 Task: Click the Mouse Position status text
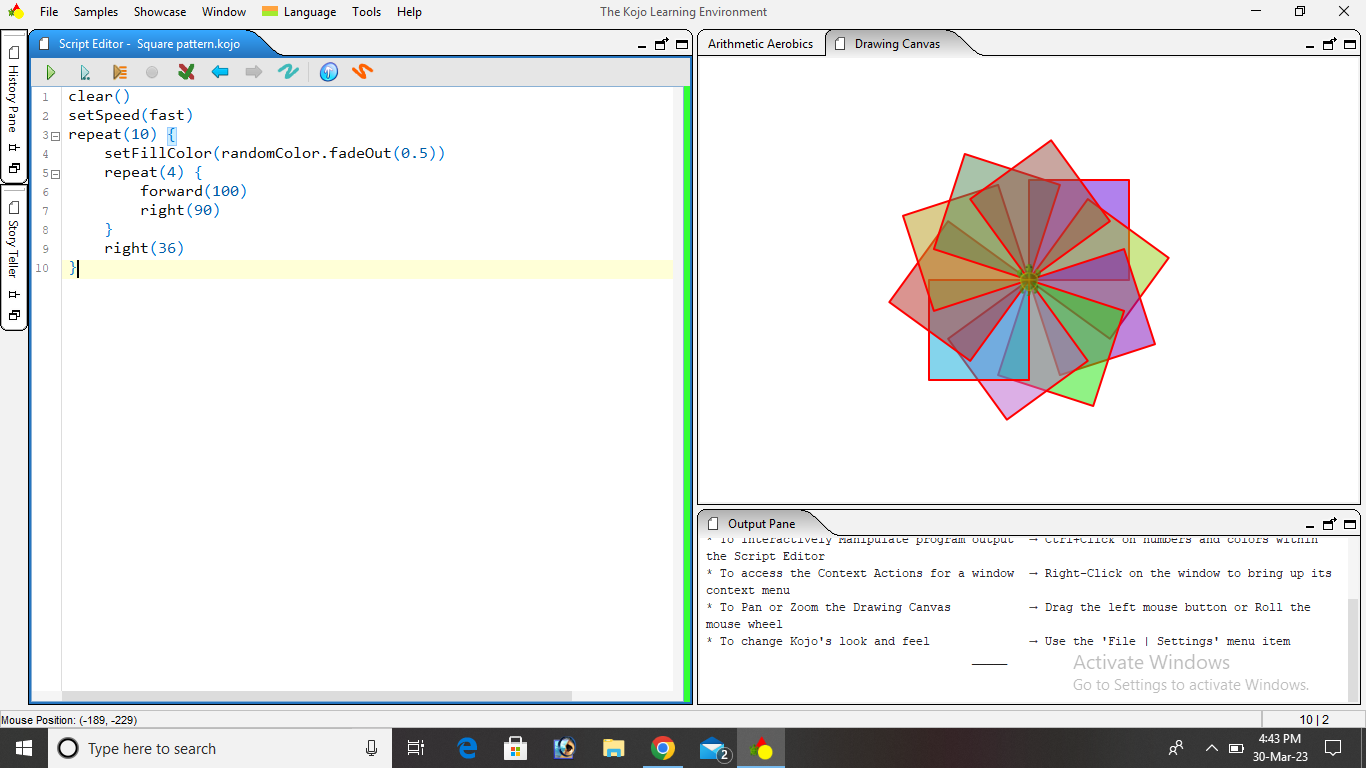click(x=69, y=720)
